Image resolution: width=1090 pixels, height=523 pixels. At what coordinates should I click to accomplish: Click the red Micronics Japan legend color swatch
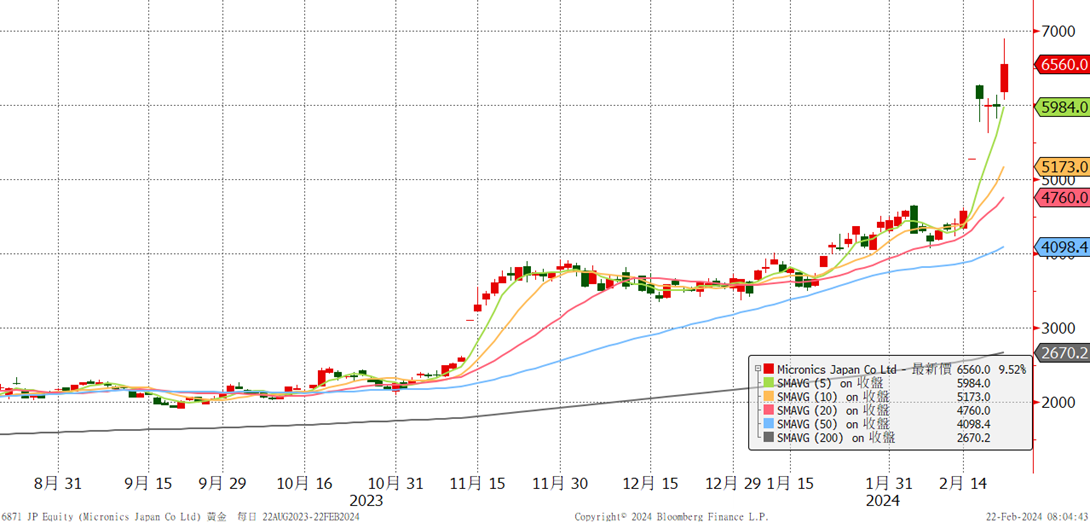pos(768,369)
